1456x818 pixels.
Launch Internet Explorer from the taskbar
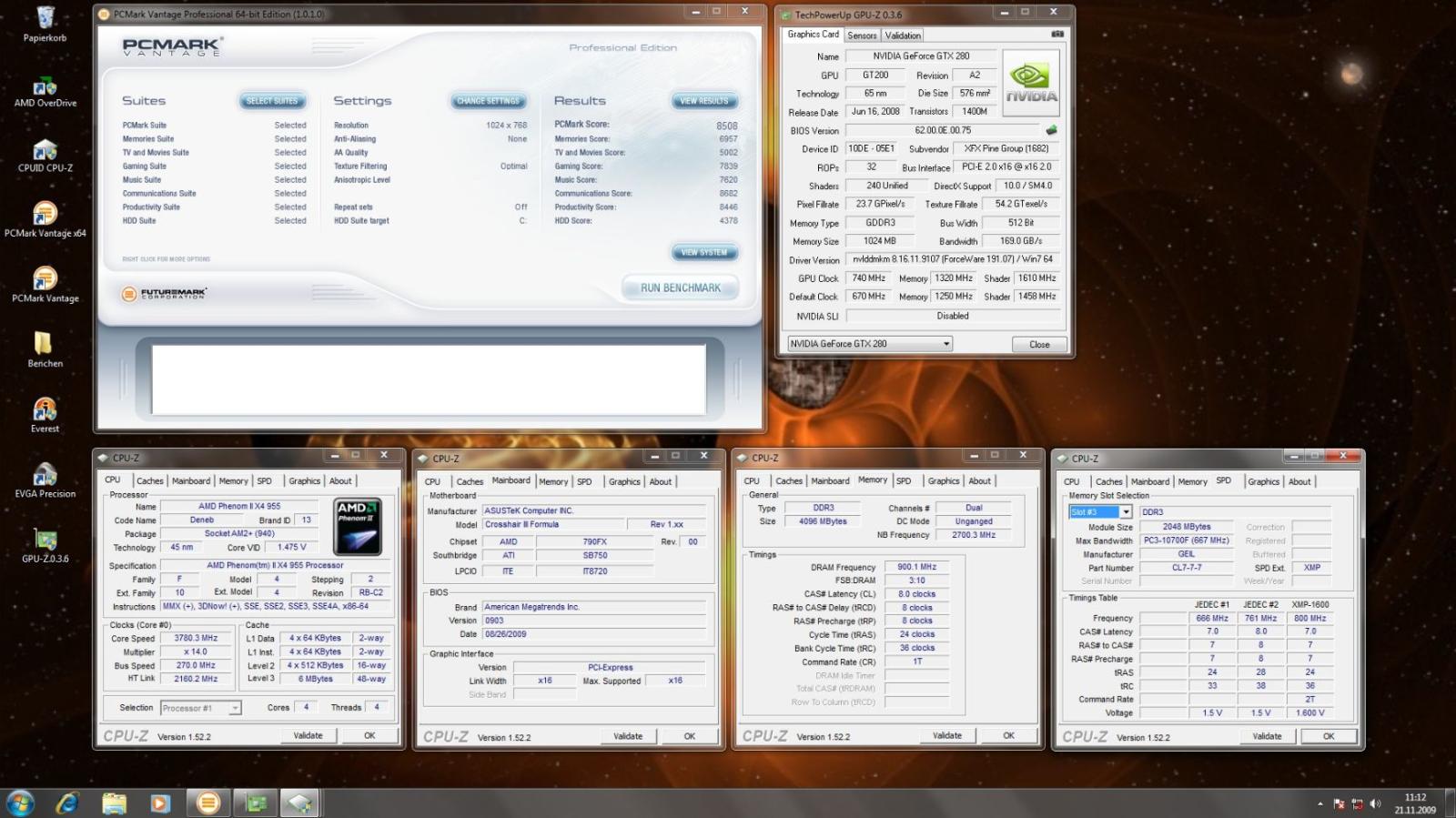coord(67,803)
